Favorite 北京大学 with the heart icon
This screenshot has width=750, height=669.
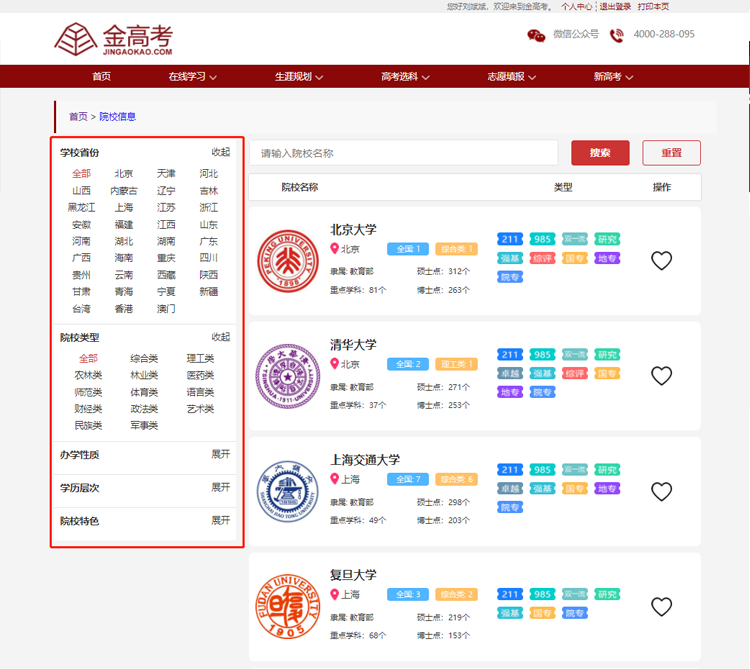coord(661,261)
